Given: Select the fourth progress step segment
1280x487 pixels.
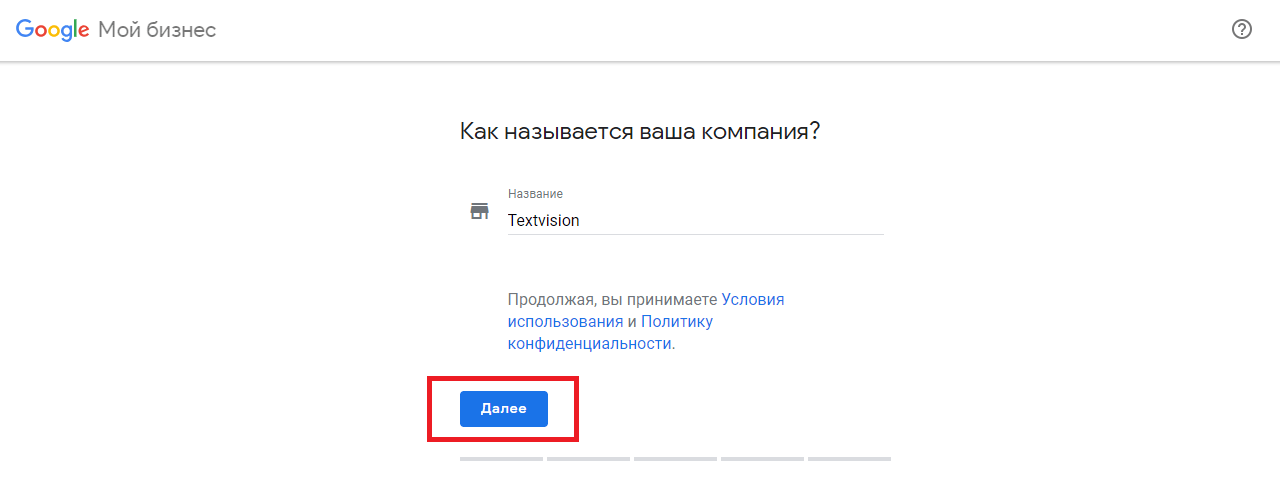Looking at the screenshot, I should (x=762, y=459).
